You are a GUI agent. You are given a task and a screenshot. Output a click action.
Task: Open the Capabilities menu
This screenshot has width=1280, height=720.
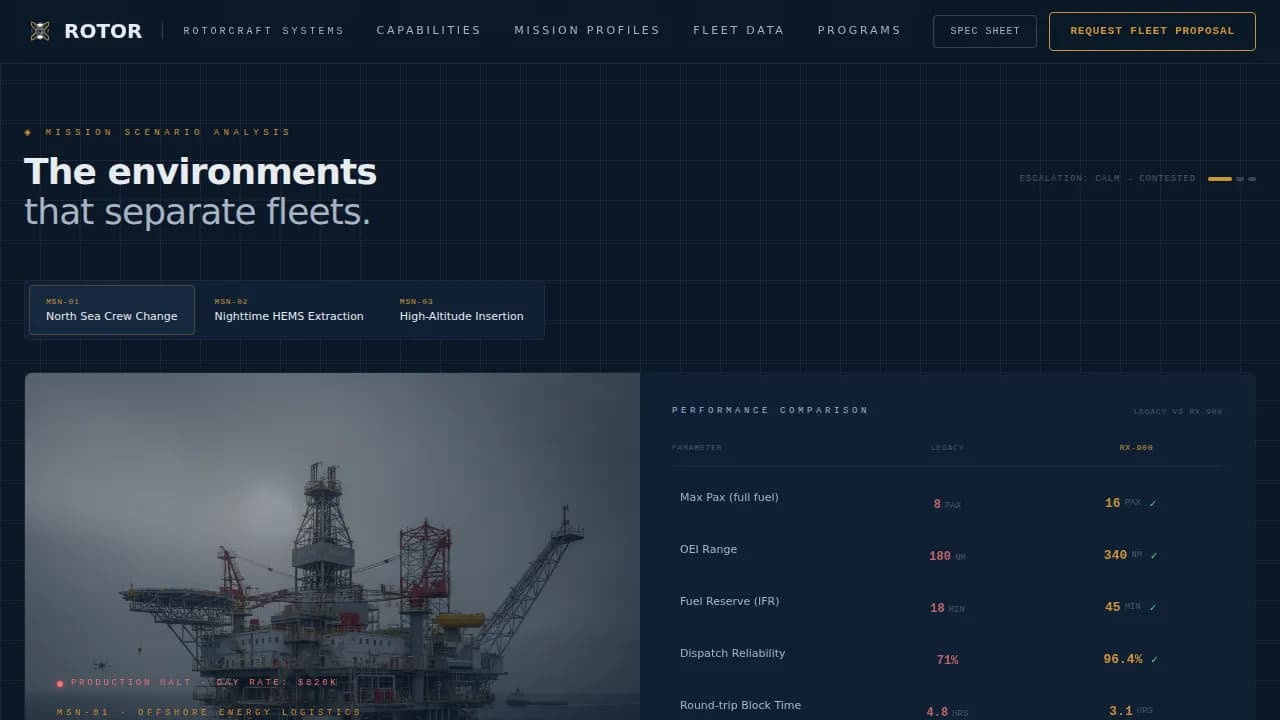(428, 31)
